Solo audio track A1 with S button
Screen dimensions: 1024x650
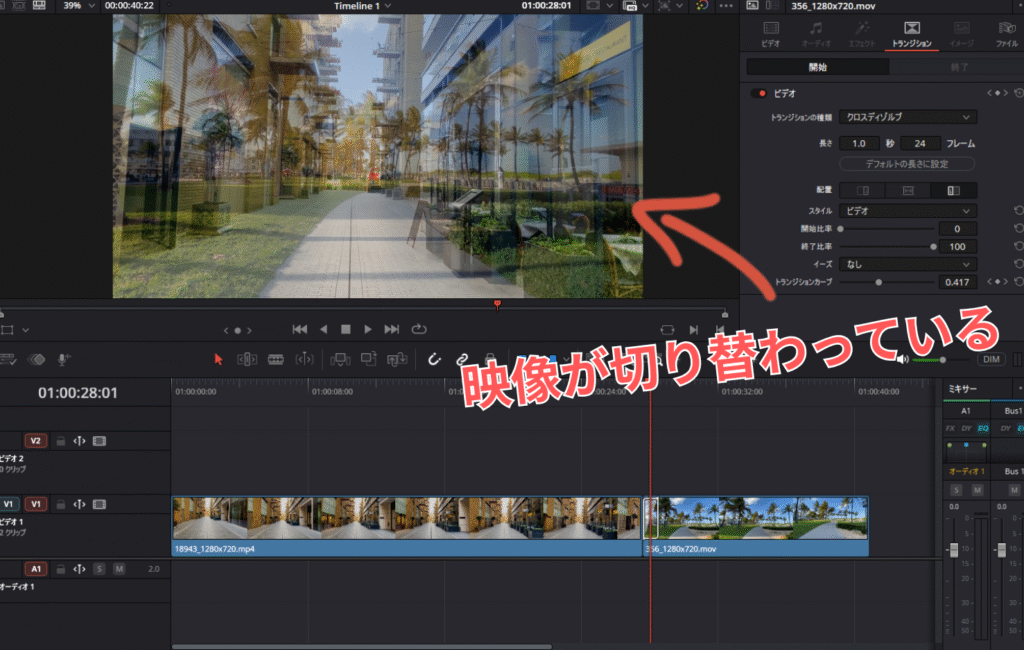tap(99, 569)
